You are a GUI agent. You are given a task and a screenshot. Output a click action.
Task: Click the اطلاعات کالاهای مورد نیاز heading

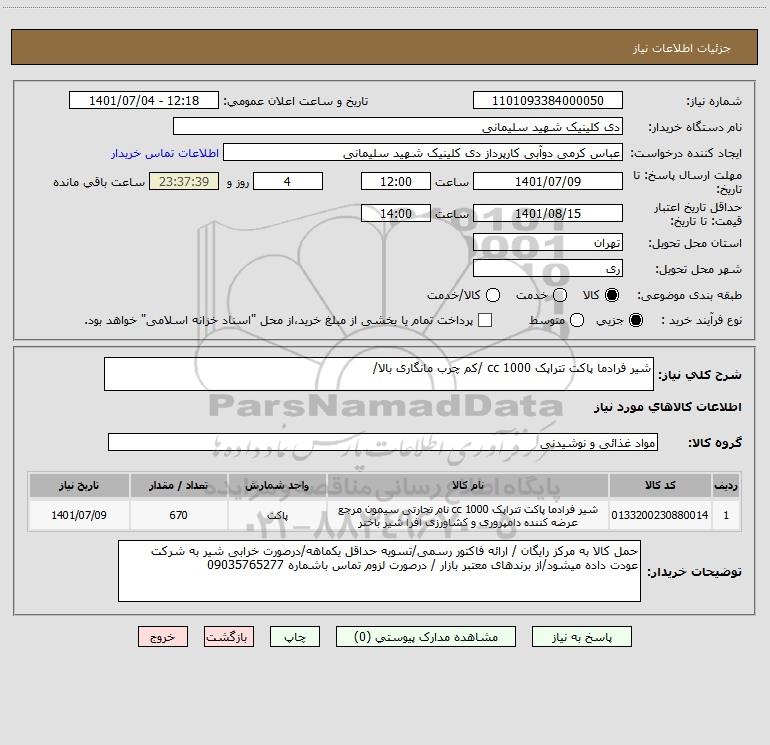coord(668,407)
